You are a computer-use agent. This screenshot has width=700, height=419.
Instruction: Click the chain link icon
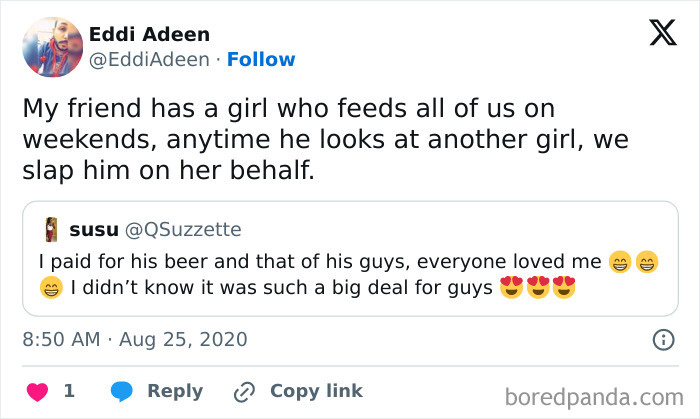point(243,391)
